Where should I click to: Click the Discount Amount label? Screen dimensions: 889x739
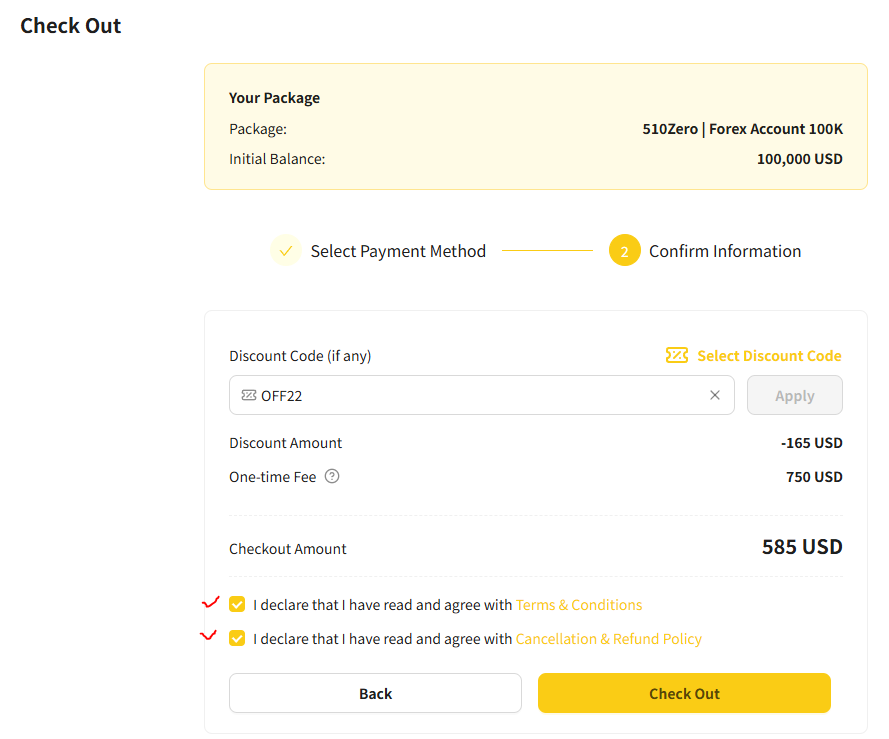(285, 443)
